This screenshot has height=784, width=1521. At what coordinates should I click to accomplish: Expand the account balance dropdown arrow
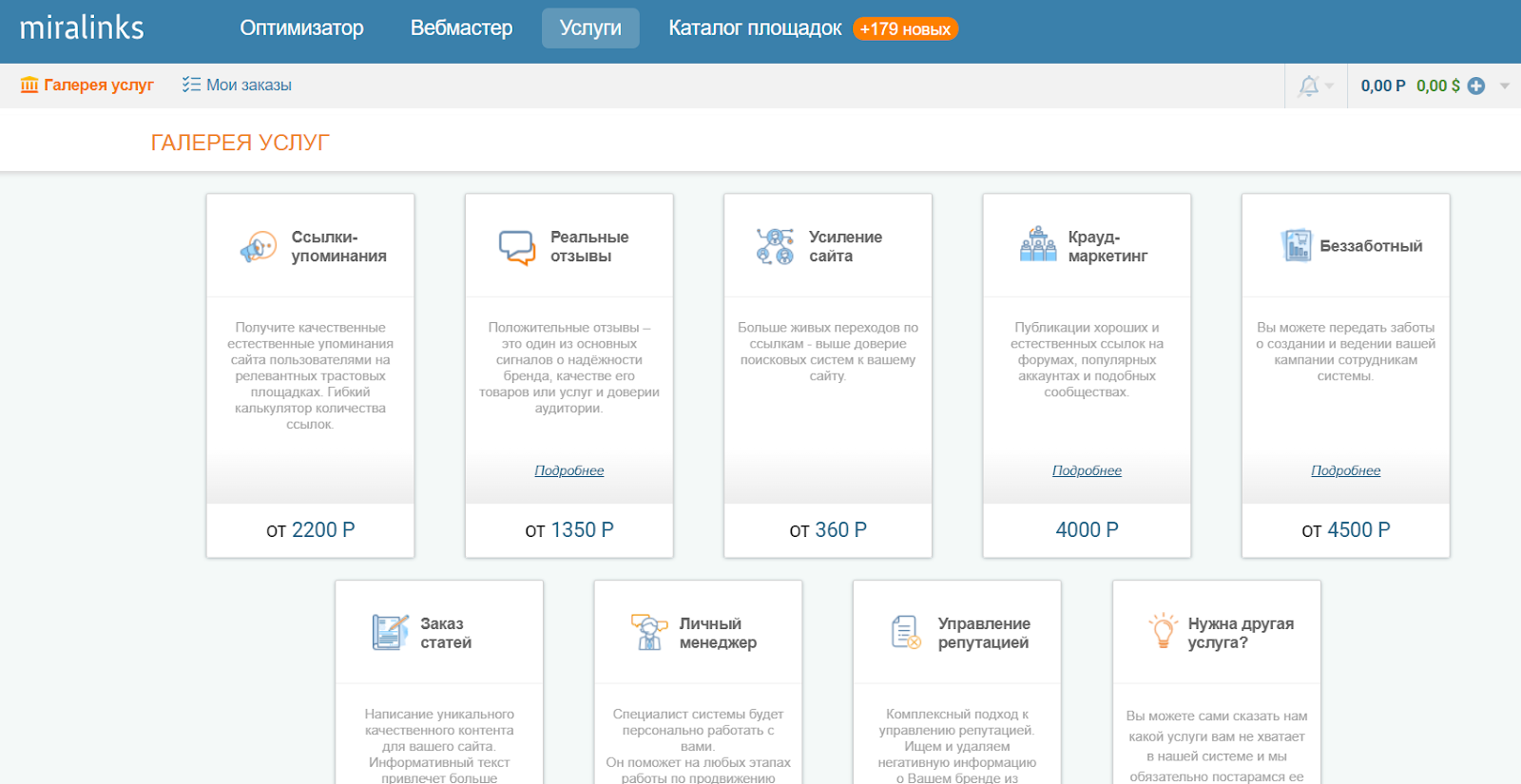[1505, 86]
